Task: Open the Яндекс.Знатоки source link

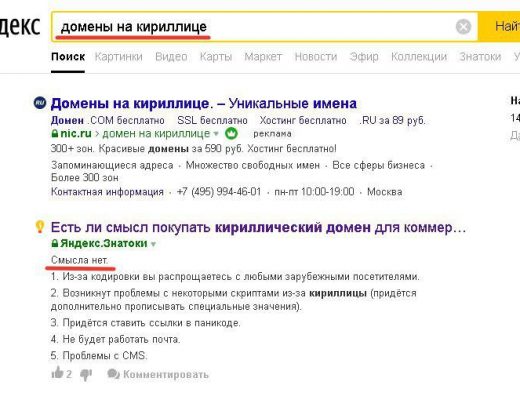Action: pyautogui.click(x=103, y=243)
